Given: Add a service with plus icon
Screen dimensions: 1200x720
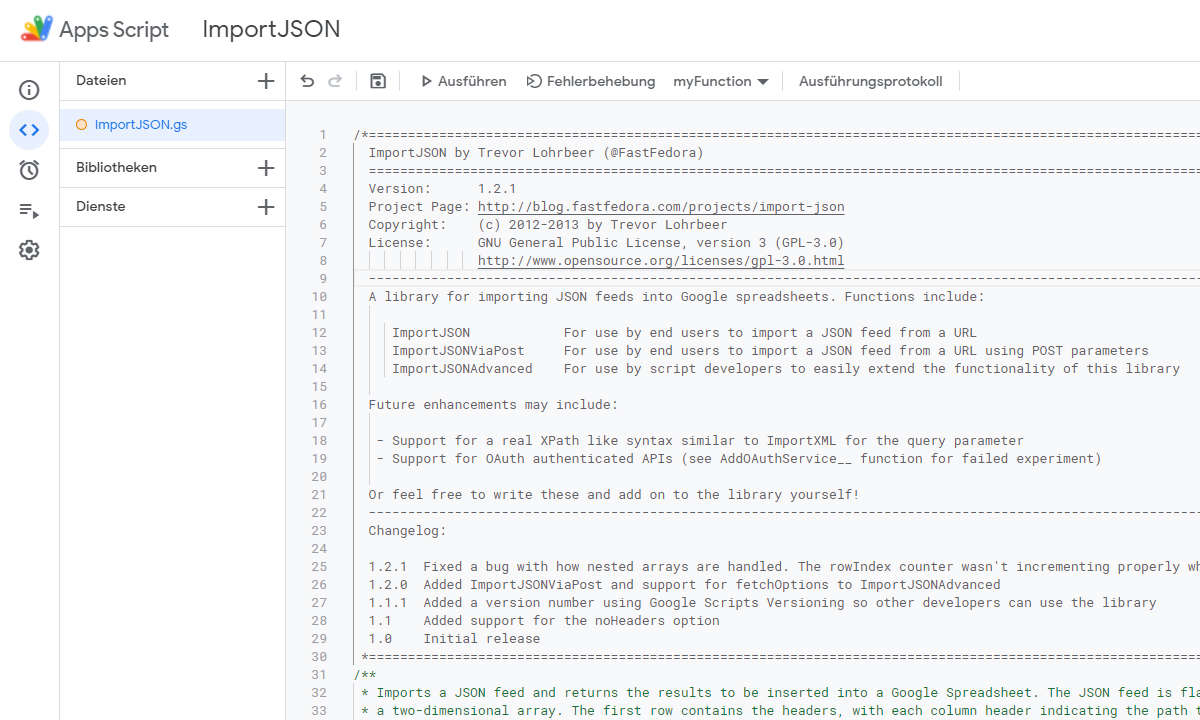Looking at the screenshot, I should [x=265, y=207].
